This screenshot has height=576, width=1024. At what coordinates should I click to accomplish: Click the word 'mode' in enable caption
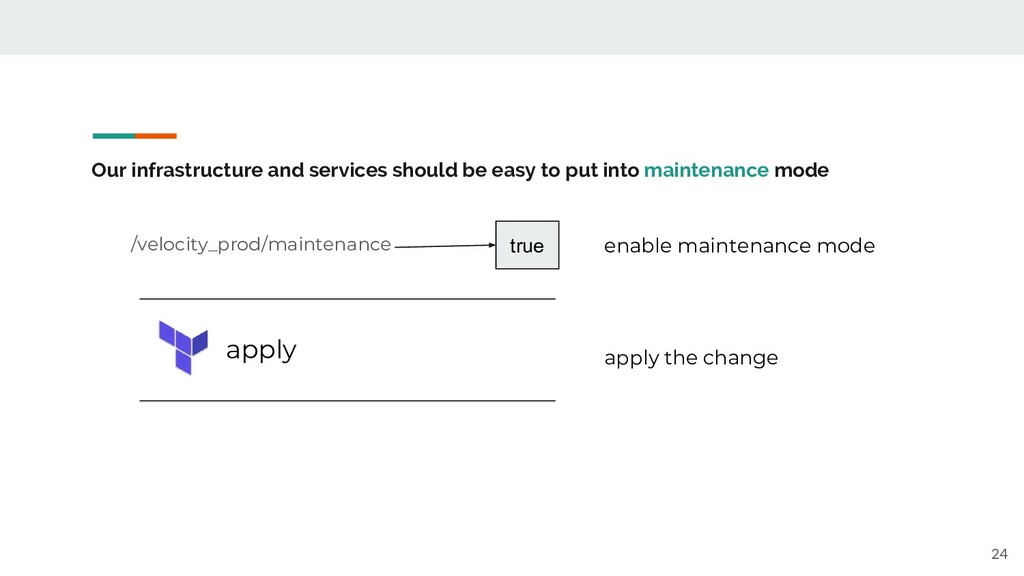pos(846,246)
